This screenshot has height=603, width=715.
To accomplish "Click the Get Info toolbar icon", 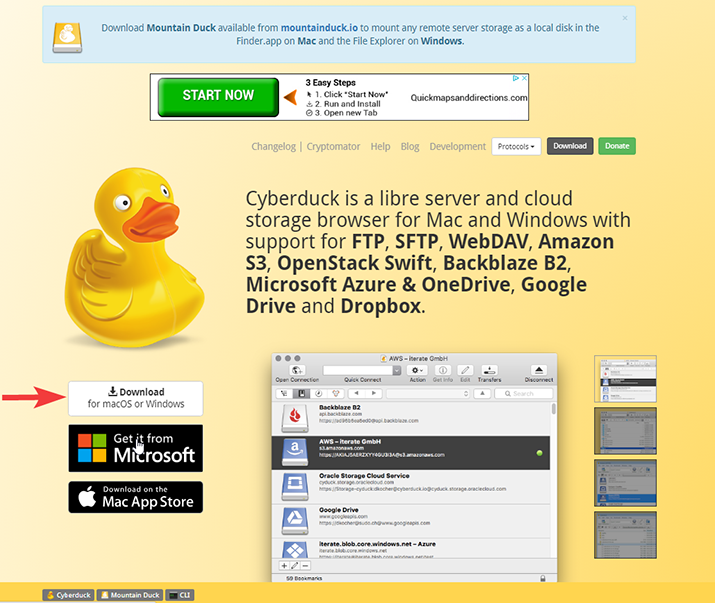I will [442, 370].
